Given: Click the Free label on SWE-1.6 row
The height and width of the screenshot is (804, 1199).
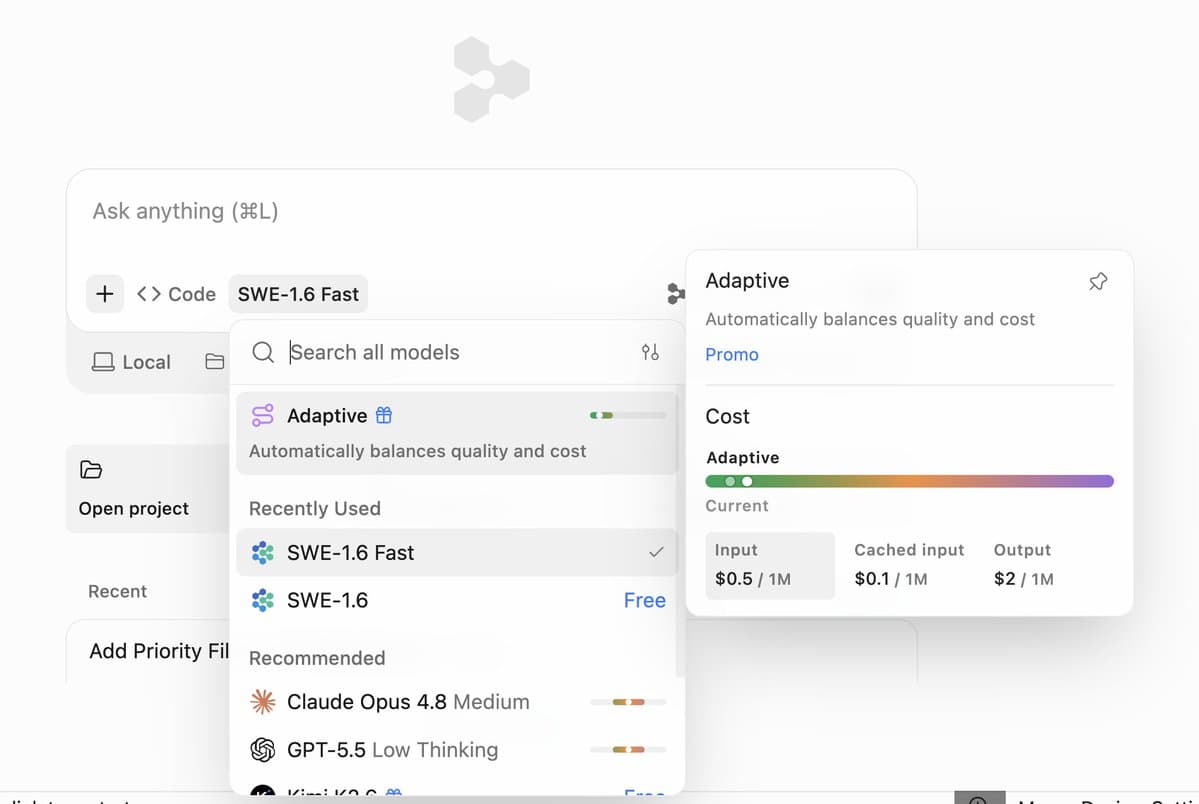Looking at the screenshot, I should 645,601.
